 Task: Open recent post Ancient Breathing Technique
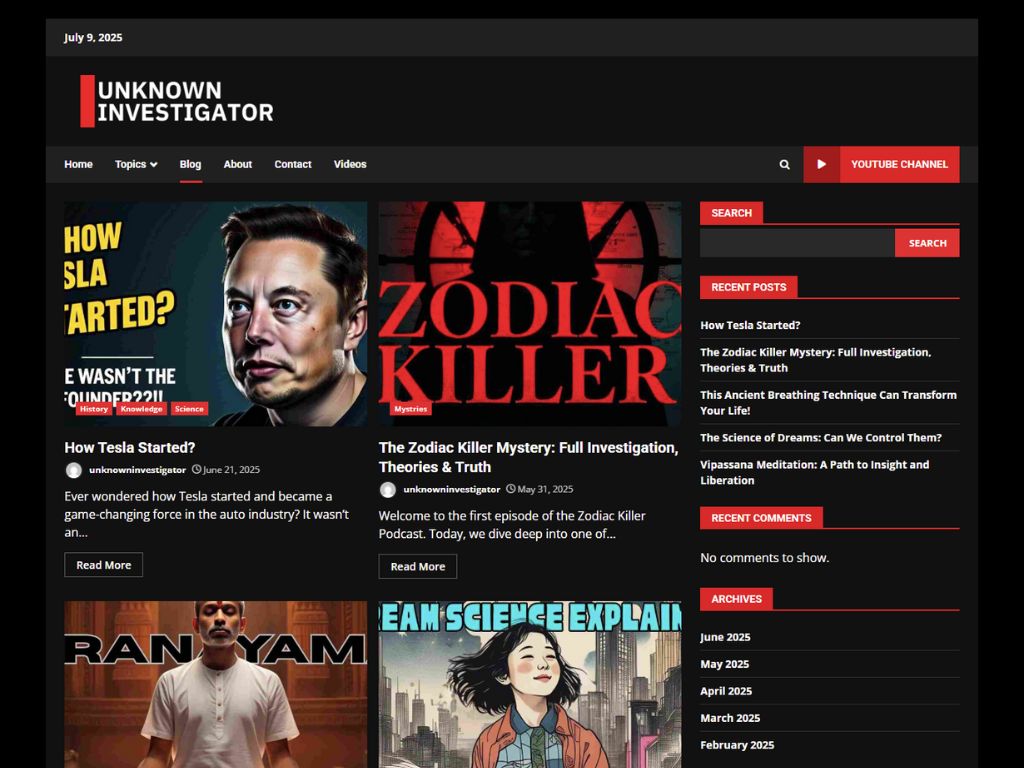828,403
